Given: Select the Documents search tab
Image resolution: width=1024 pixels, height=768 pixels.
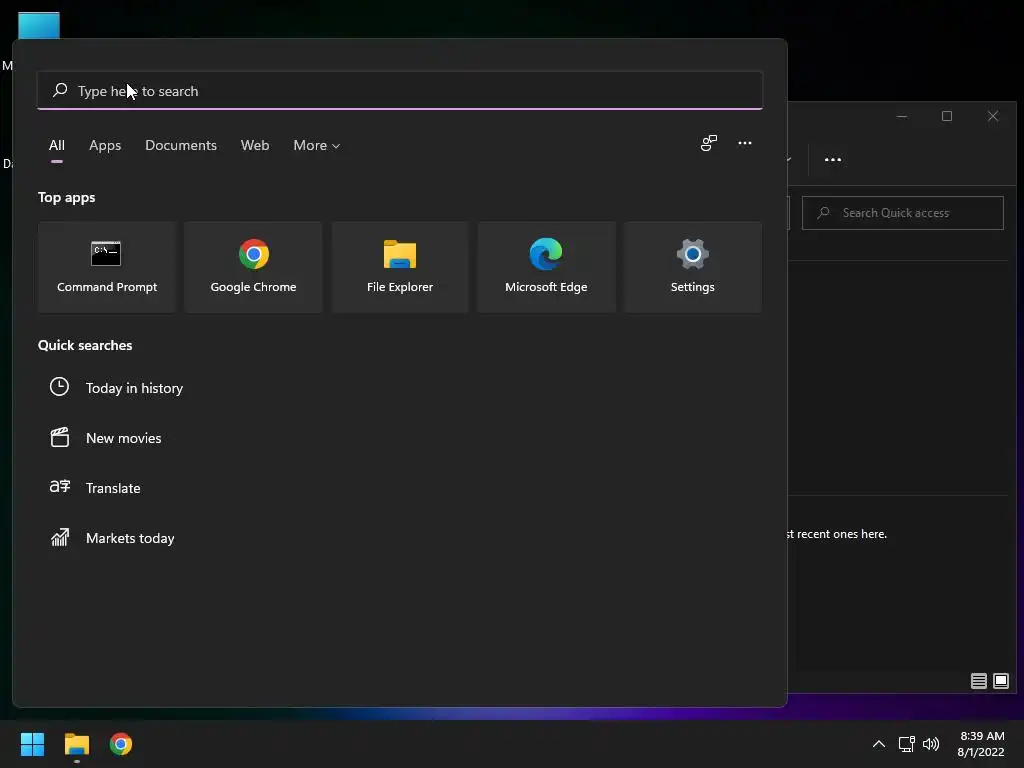Looking at the screenshot, I should (x=181, y=145).
